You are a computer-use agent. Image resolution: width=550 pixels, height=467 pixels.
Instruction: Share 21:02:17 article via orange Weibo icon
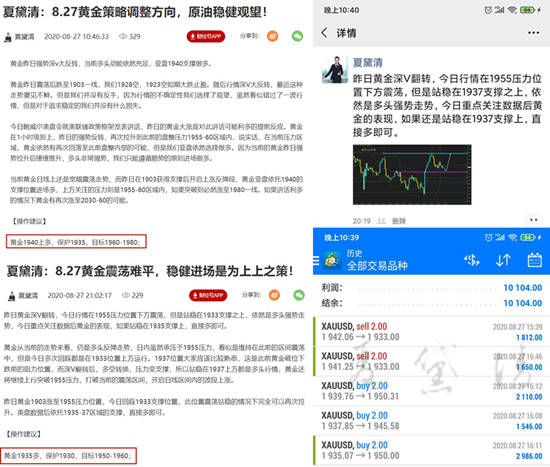[274, 295]
